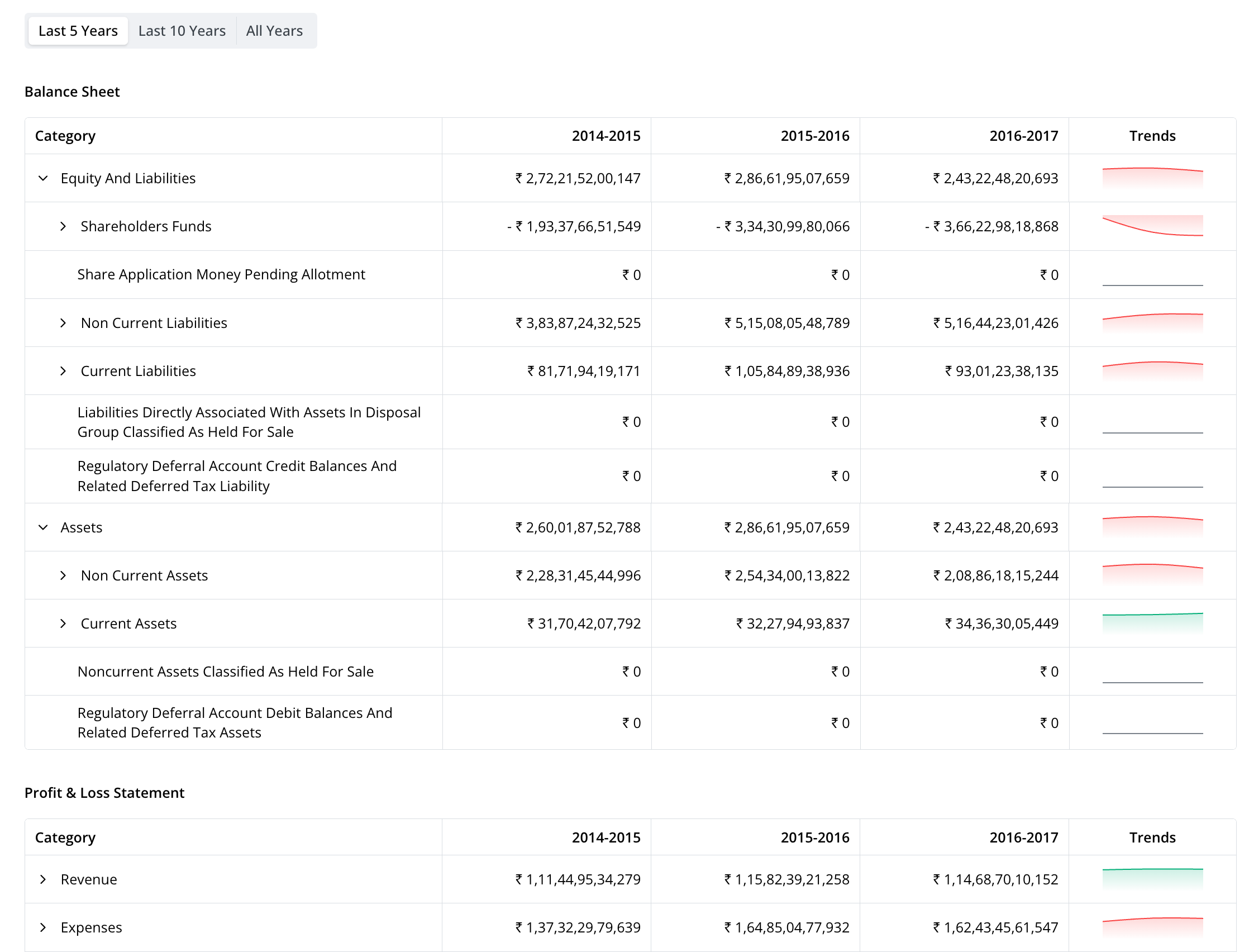This screenshot has height=952, width=1249.
Task: Click the Equity And Liabilities trend chart
Action: 1152,178
